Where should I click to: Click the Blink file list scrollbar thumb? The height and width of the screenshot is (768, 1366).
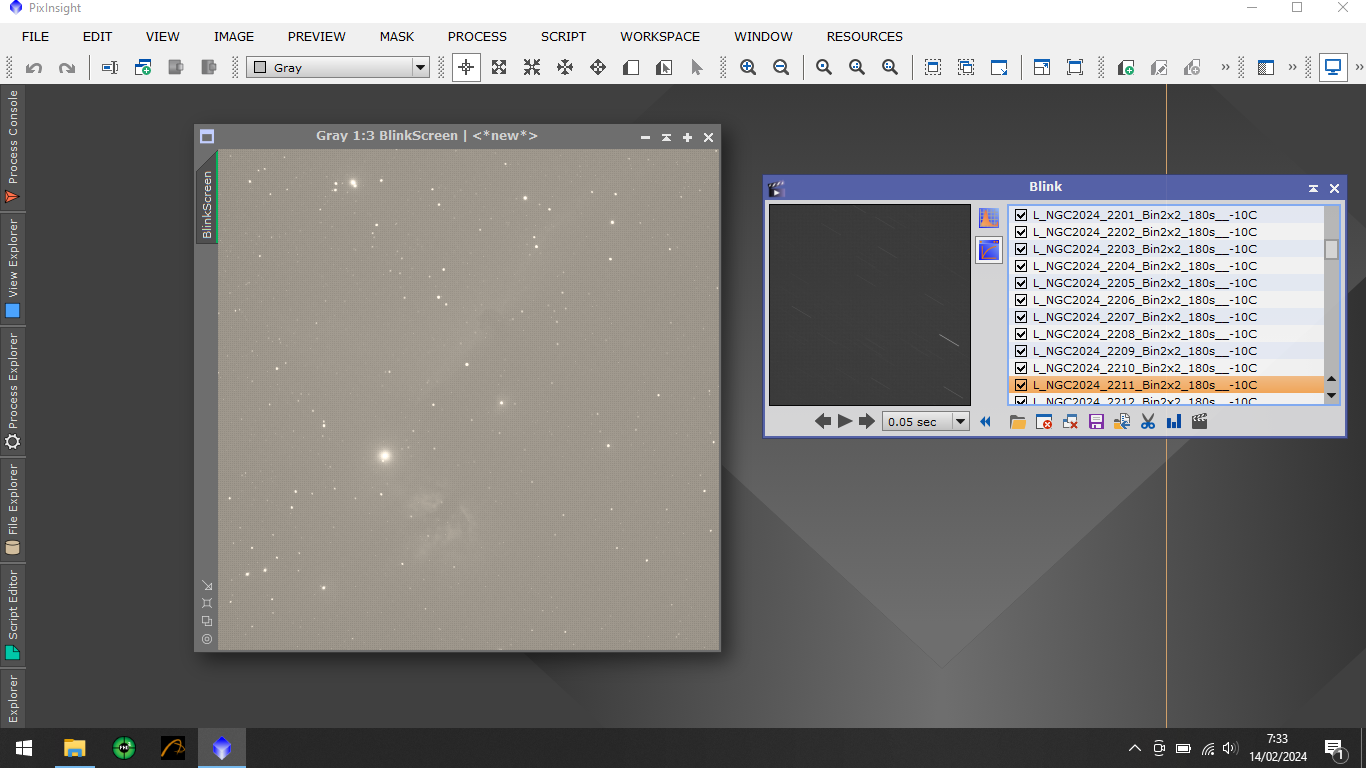coord(1331,249)
